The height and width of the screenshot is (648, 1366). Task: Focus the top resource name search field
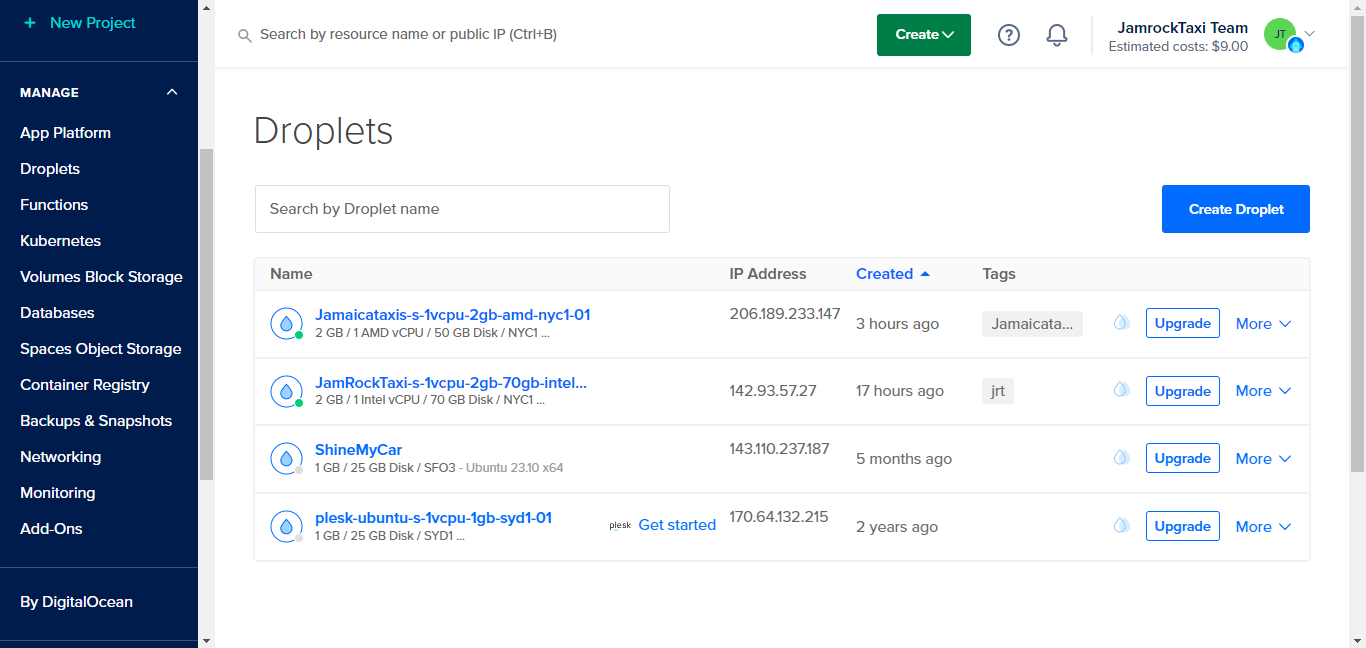(x=408, y=34)
